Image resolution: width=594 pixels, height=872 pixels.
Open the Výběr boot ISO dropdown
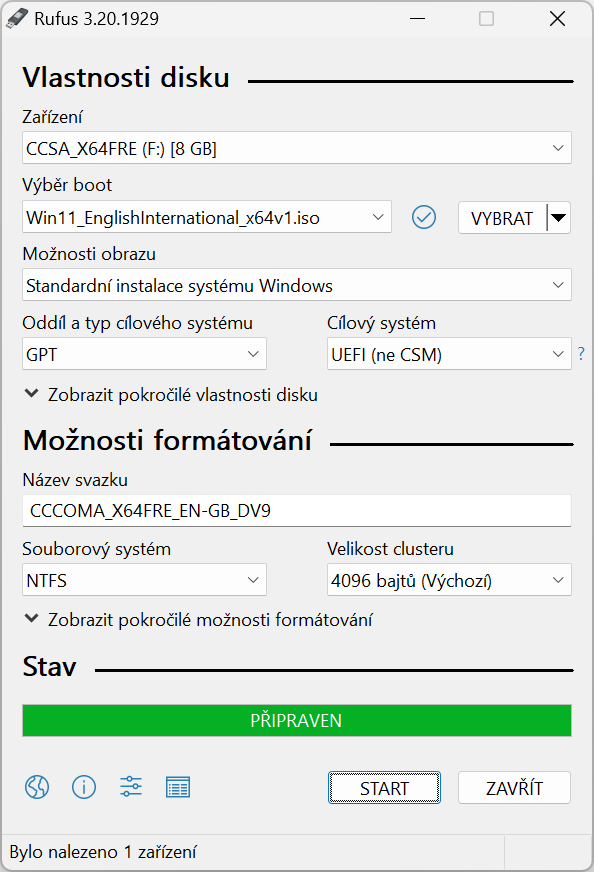point(207,217)
